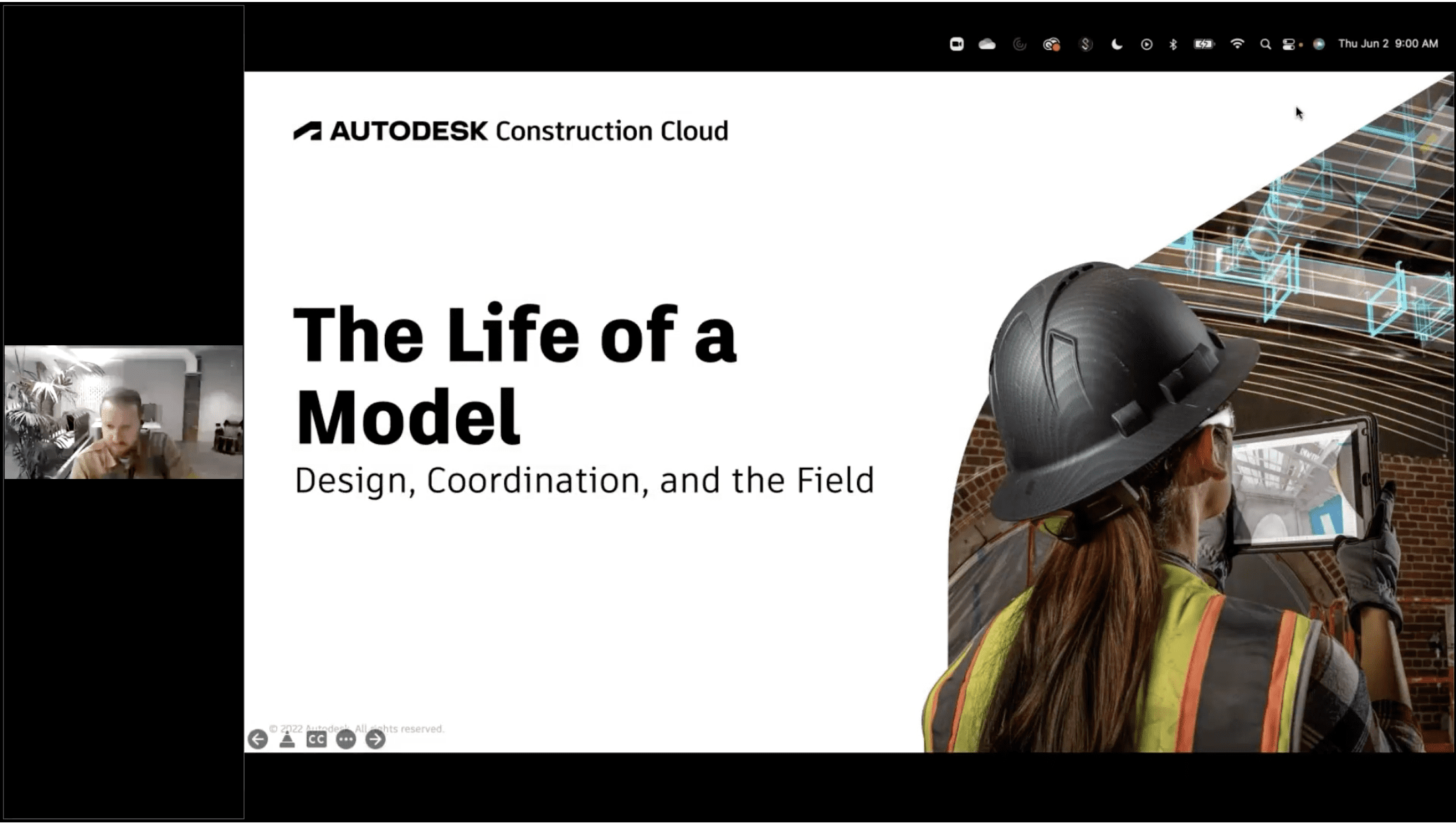This screenshot has width=1456, height=823.
Task: Open Spotlight search magnifier
Action: pyautogui.click(x=1265, y=44)
